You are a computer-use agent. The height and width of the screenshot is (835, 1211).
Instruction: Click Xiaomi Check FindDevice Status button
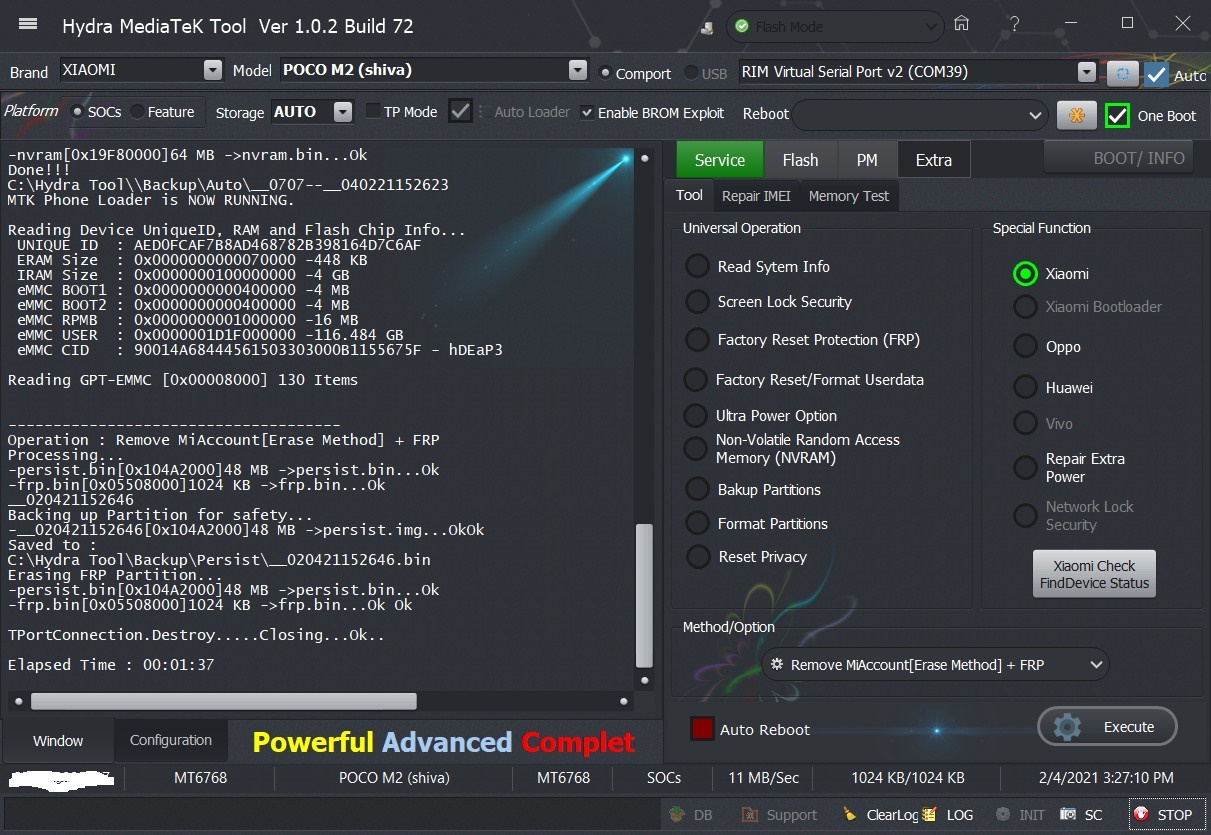coord(1094,574)
